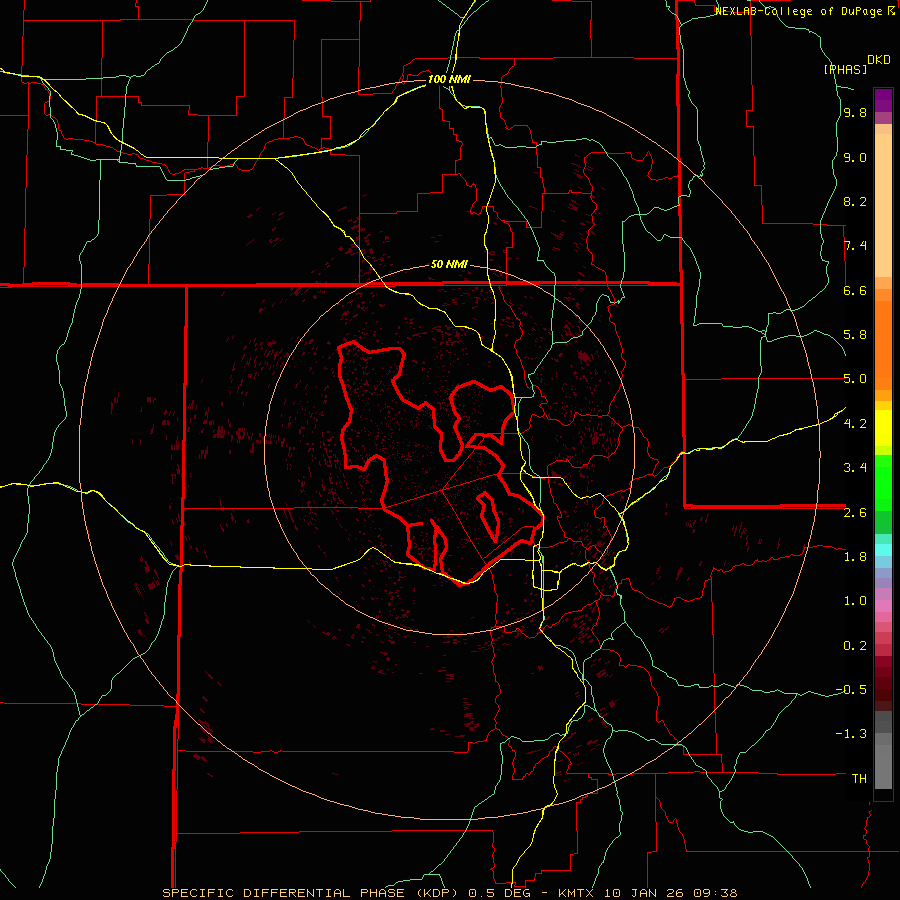
Task: Click the 0.2 scale value
Action: point(855,645)
